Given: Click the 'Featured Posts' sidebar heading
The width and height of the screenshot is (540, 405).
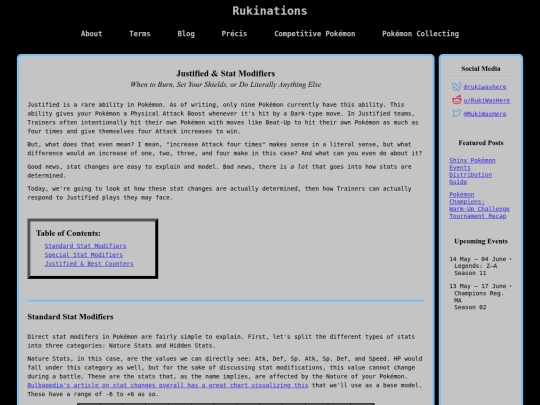Looking at the screenshot, I should (481, 143).
